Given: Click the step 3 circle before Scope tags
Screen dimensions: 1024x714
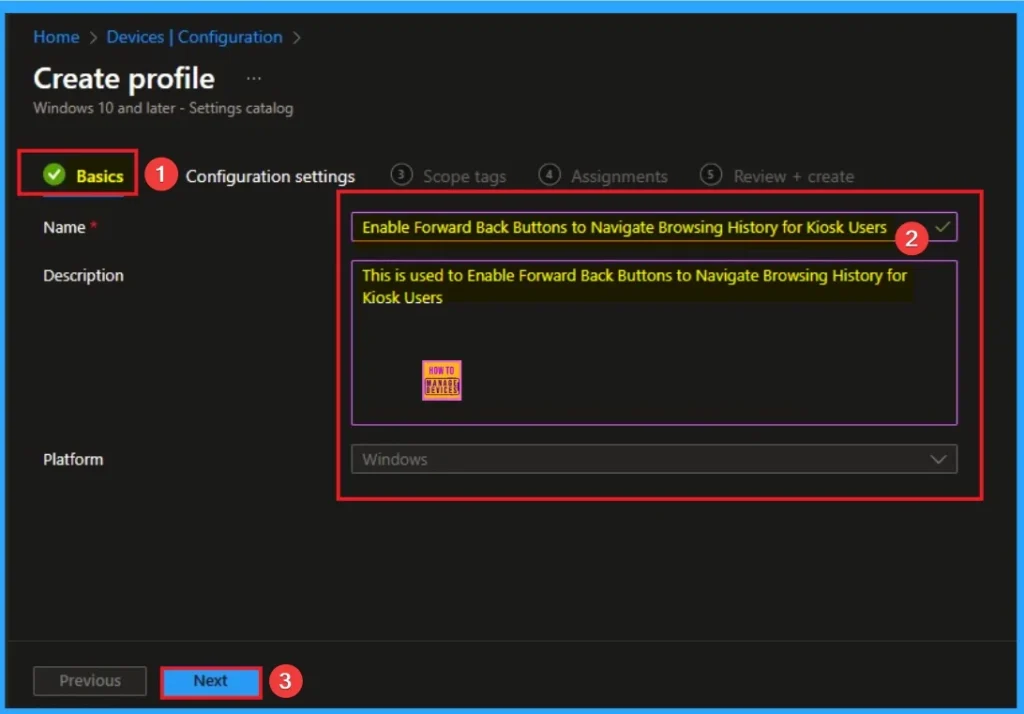Looking at the screenshot, I should point(402,175).
